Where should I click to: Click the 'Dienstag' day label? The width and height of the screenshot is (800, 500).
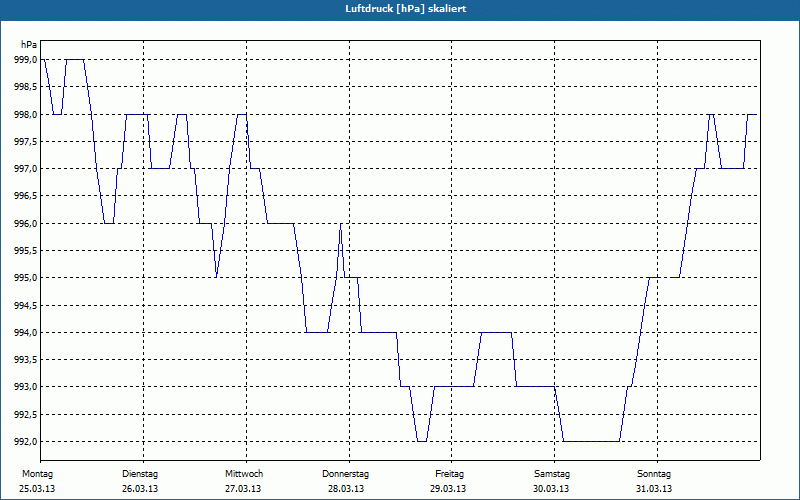[x=140, y=474]
